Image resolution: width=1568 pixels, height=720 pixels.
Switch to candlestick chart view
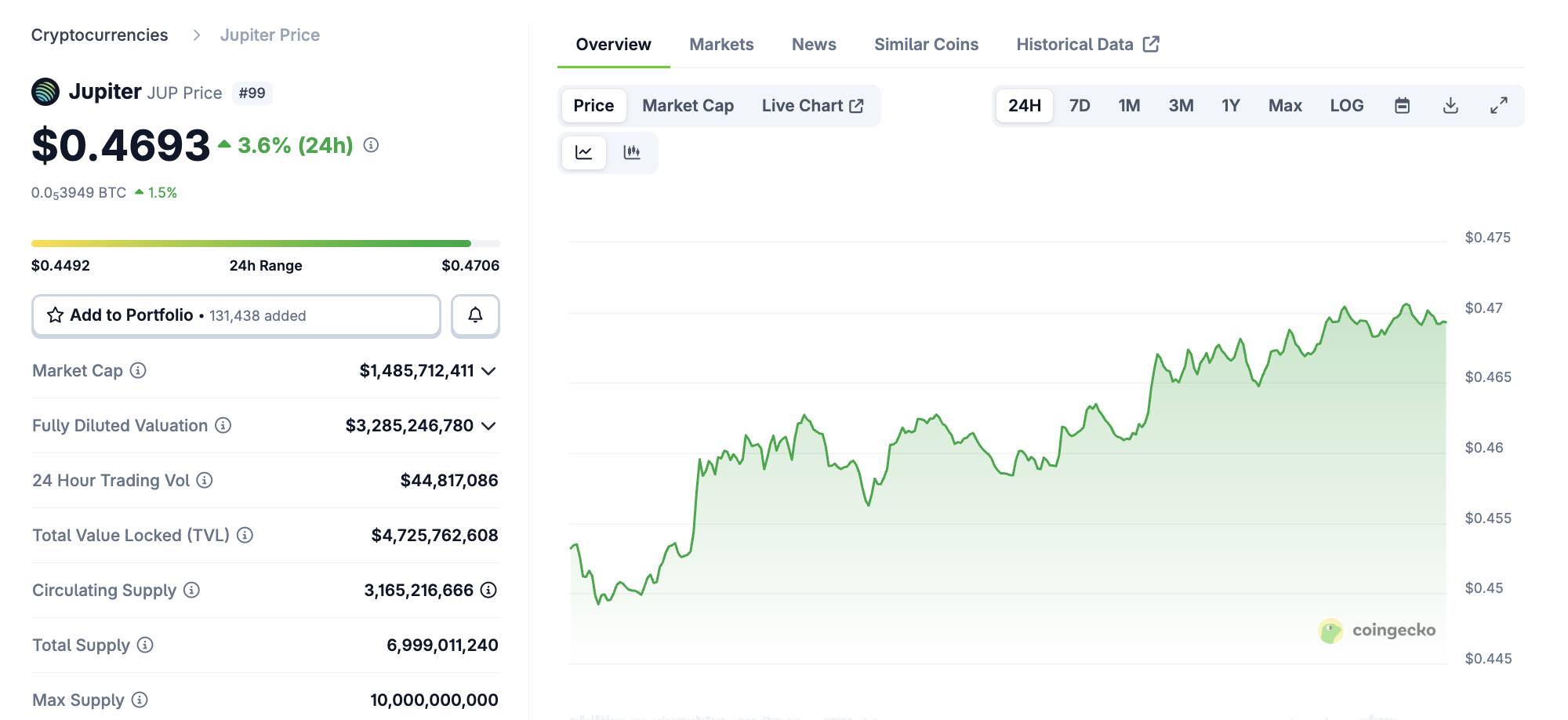click(x=632, y=152)
